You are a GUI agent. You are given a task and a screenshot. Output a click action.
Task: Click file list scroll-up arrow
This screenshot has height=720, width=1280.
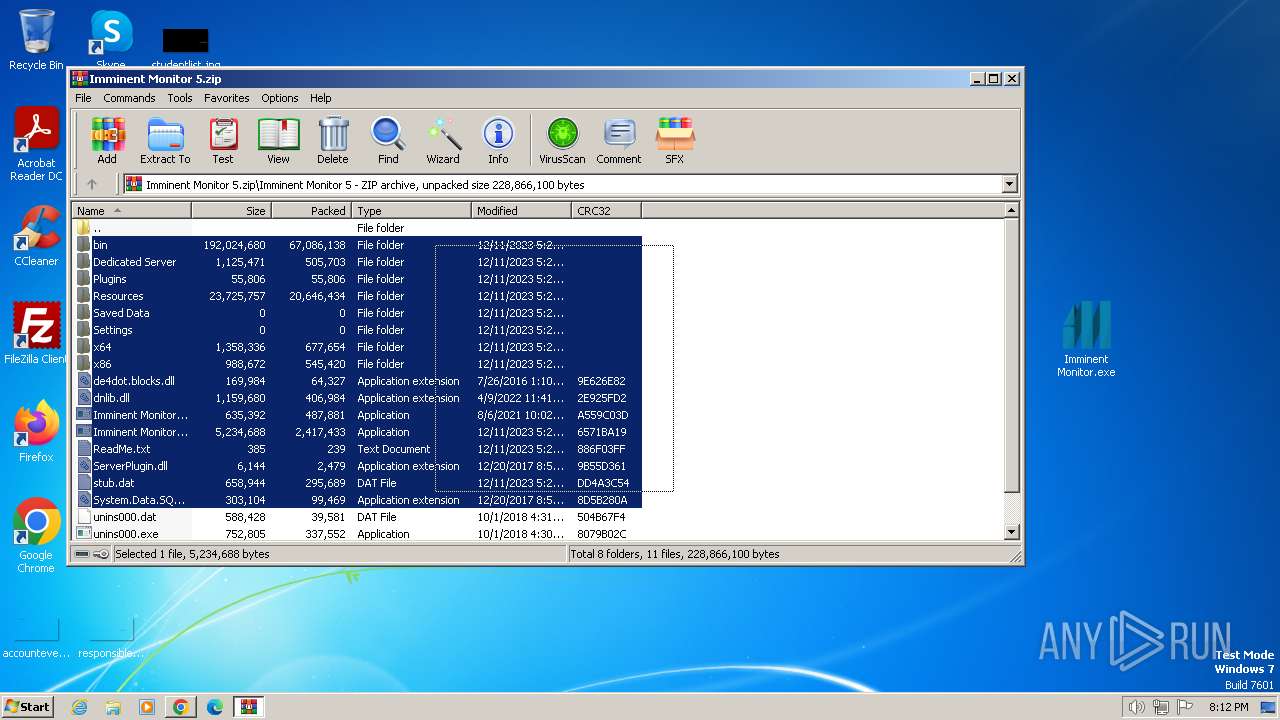(x=1011, y=210)
